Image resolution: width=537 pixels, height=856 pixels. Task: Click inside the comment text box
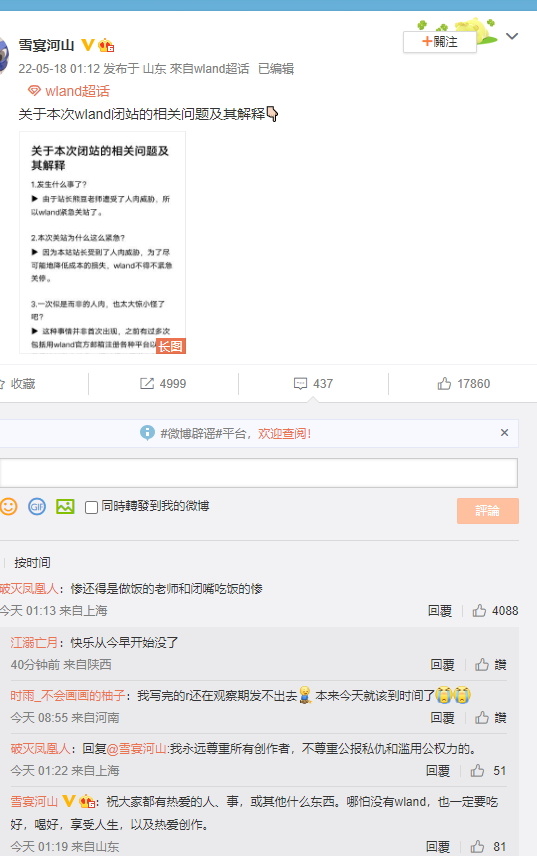pos(259,473)
